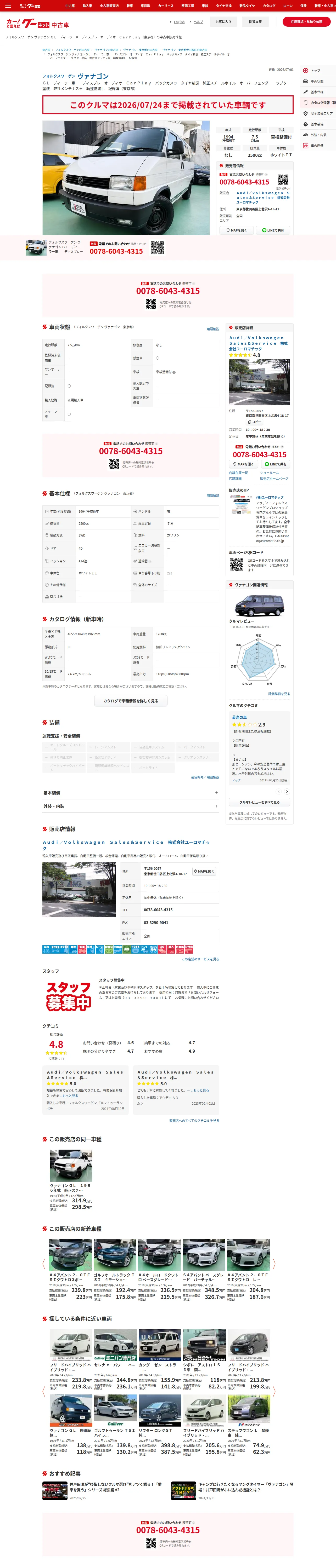Screen dimensions: 336x1568
Task: Click the QR code in the sticky phone bar
Action: click(x=157, y=248)
